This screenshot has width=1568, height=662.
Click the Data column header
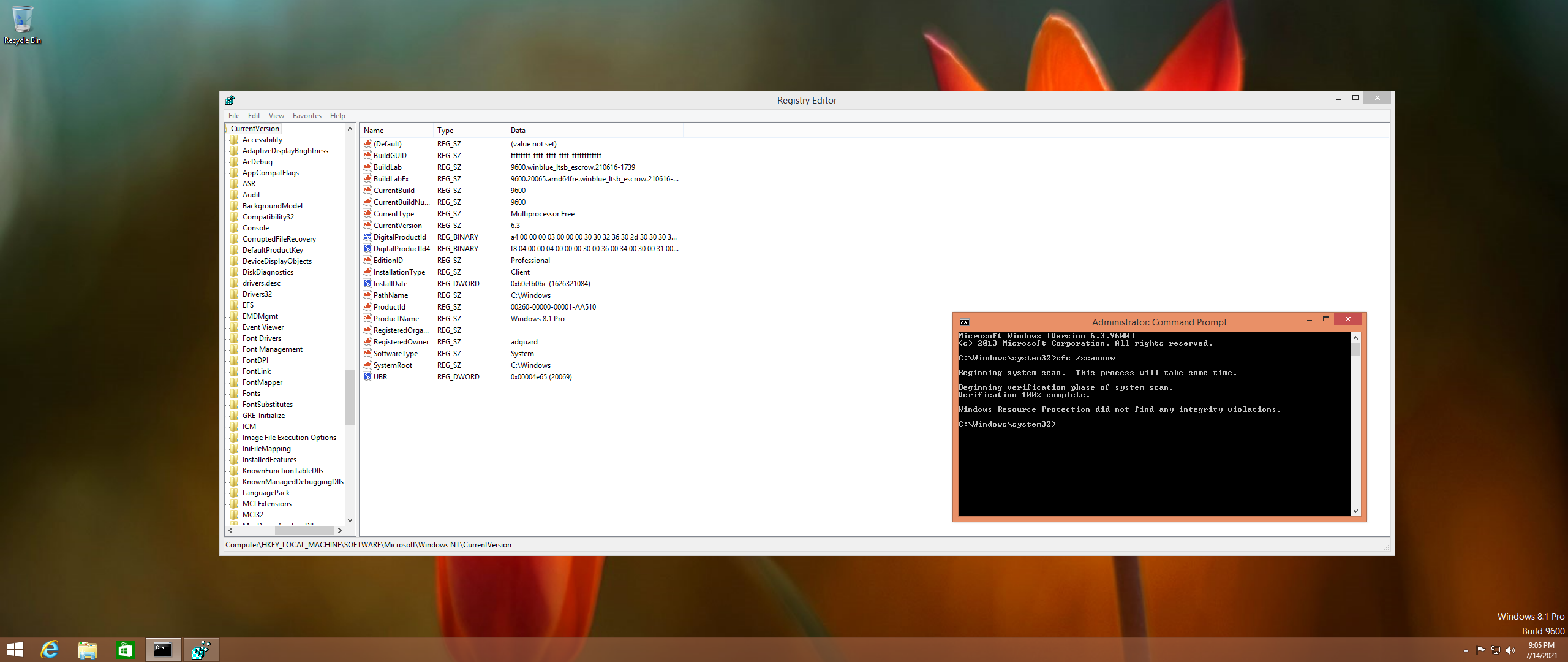coord(594,131)
